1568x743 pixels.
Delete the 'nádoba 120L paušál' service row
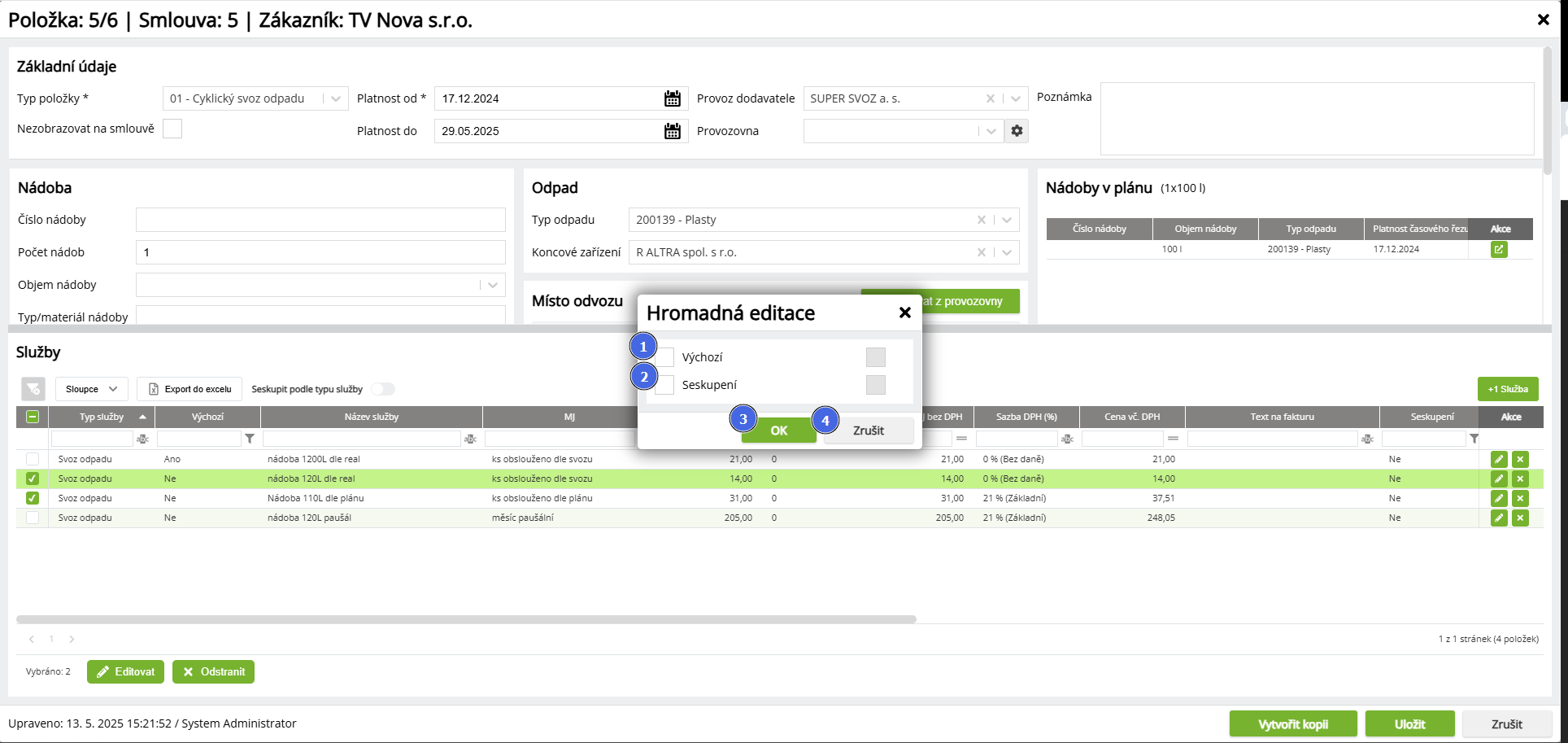[1520, 518]
